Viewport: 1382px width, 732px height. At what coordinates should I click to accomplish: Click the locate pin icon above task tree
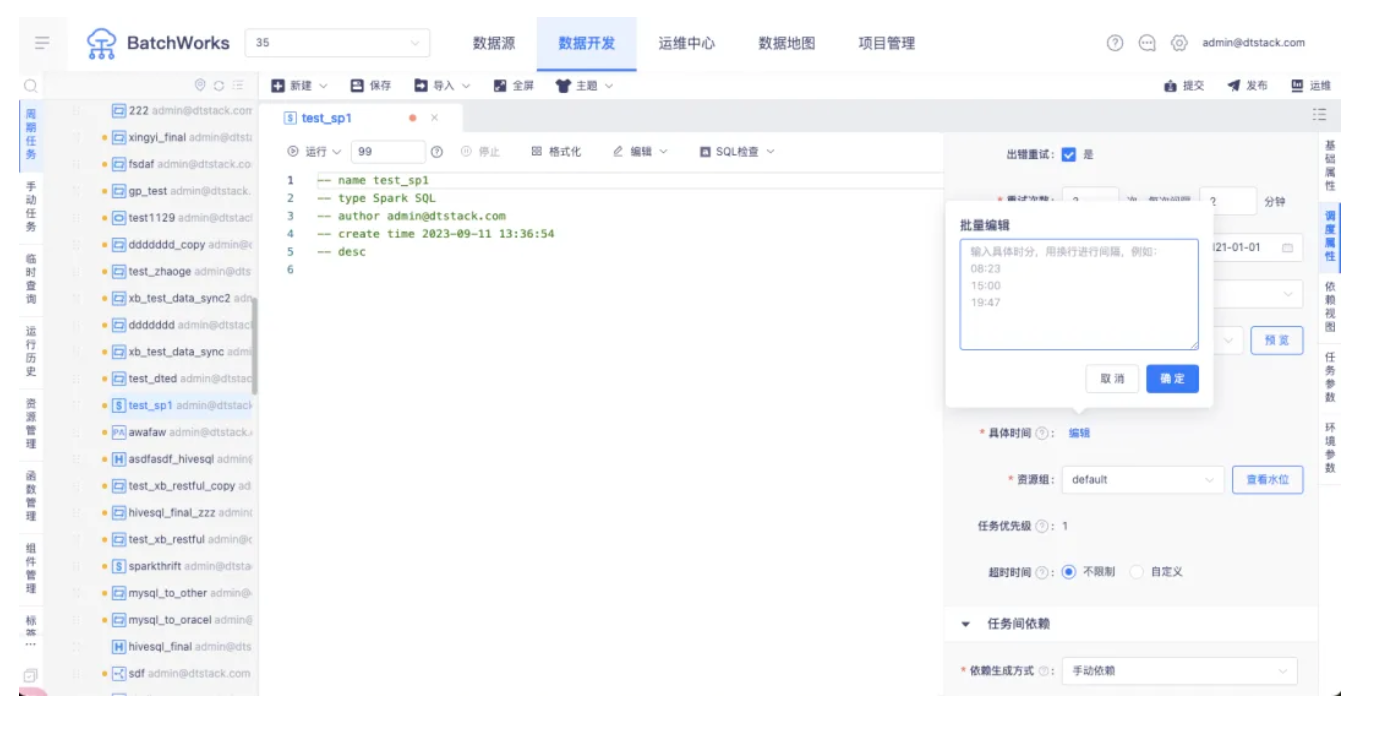pos(200,86)
